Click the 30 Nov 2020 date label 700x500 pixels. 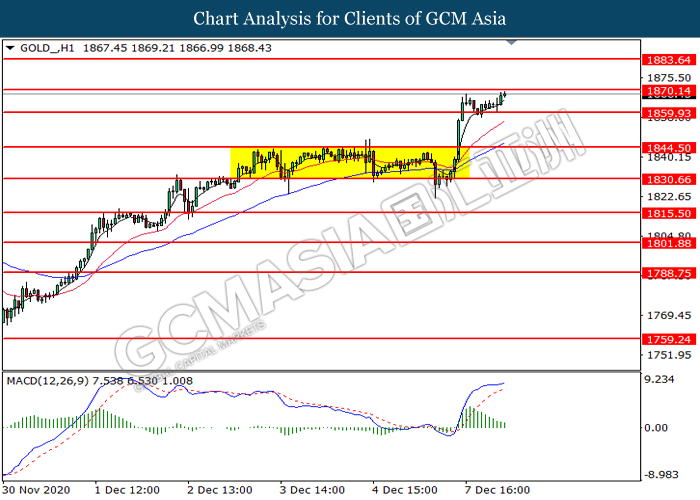36,490
